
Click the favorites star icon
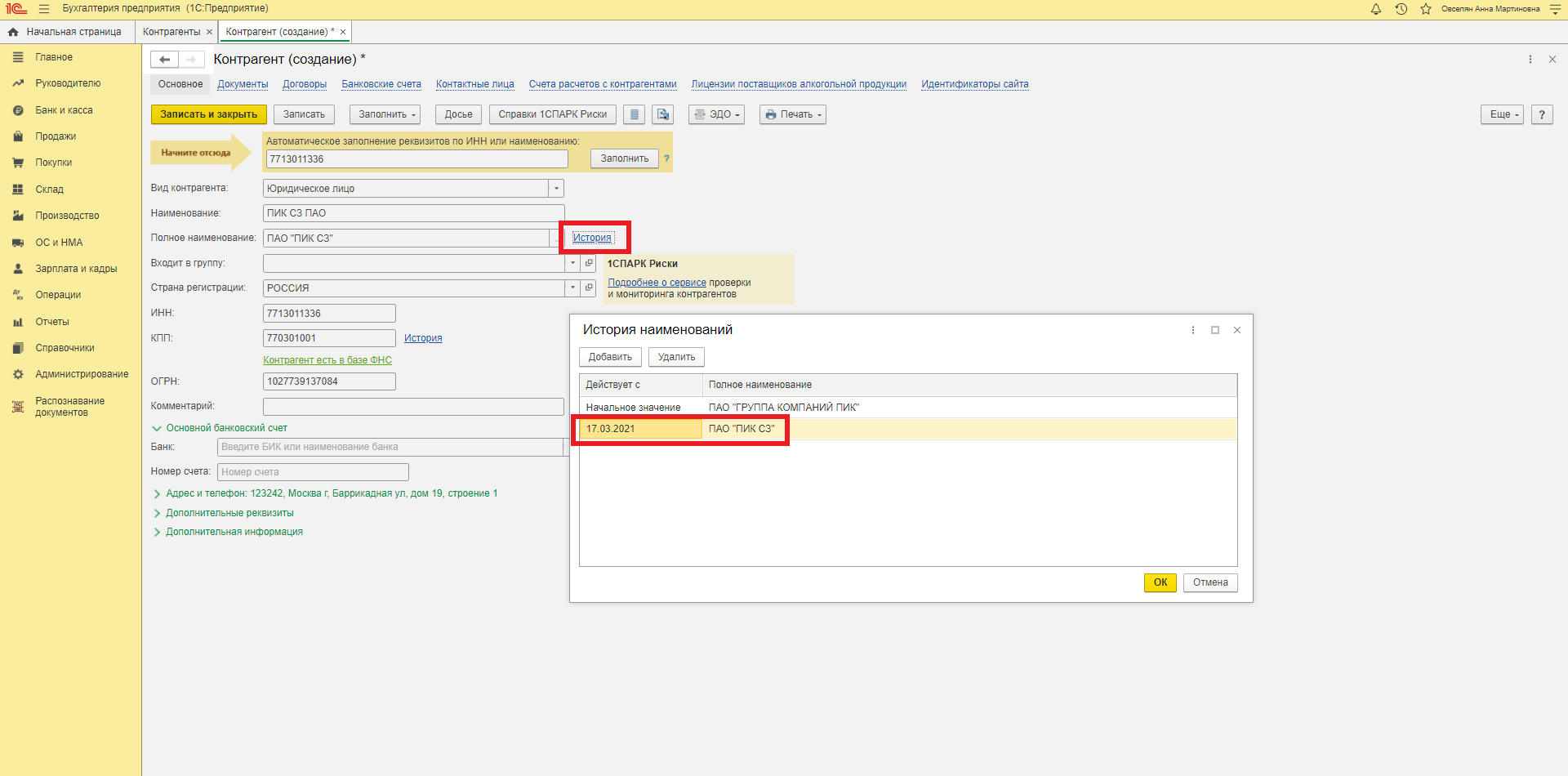tap(1426, 9)
